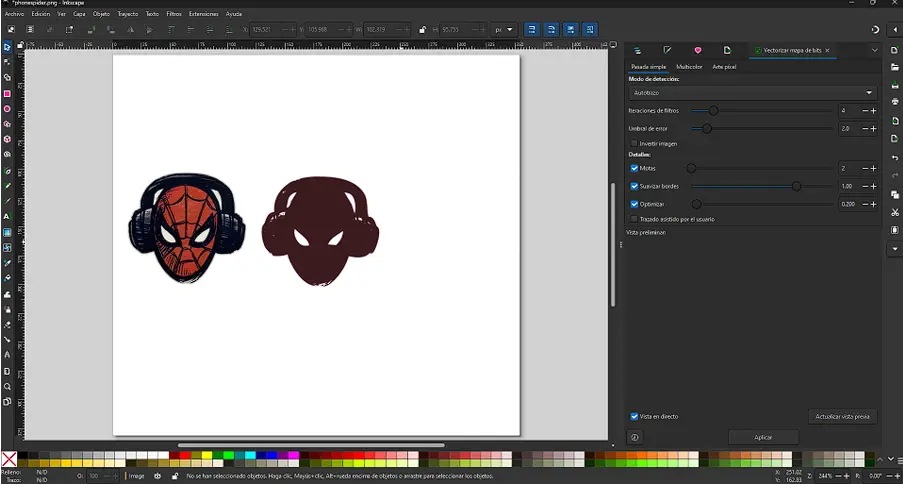Open the Objeto menu
Screen dimensions: 903x484
101,13
